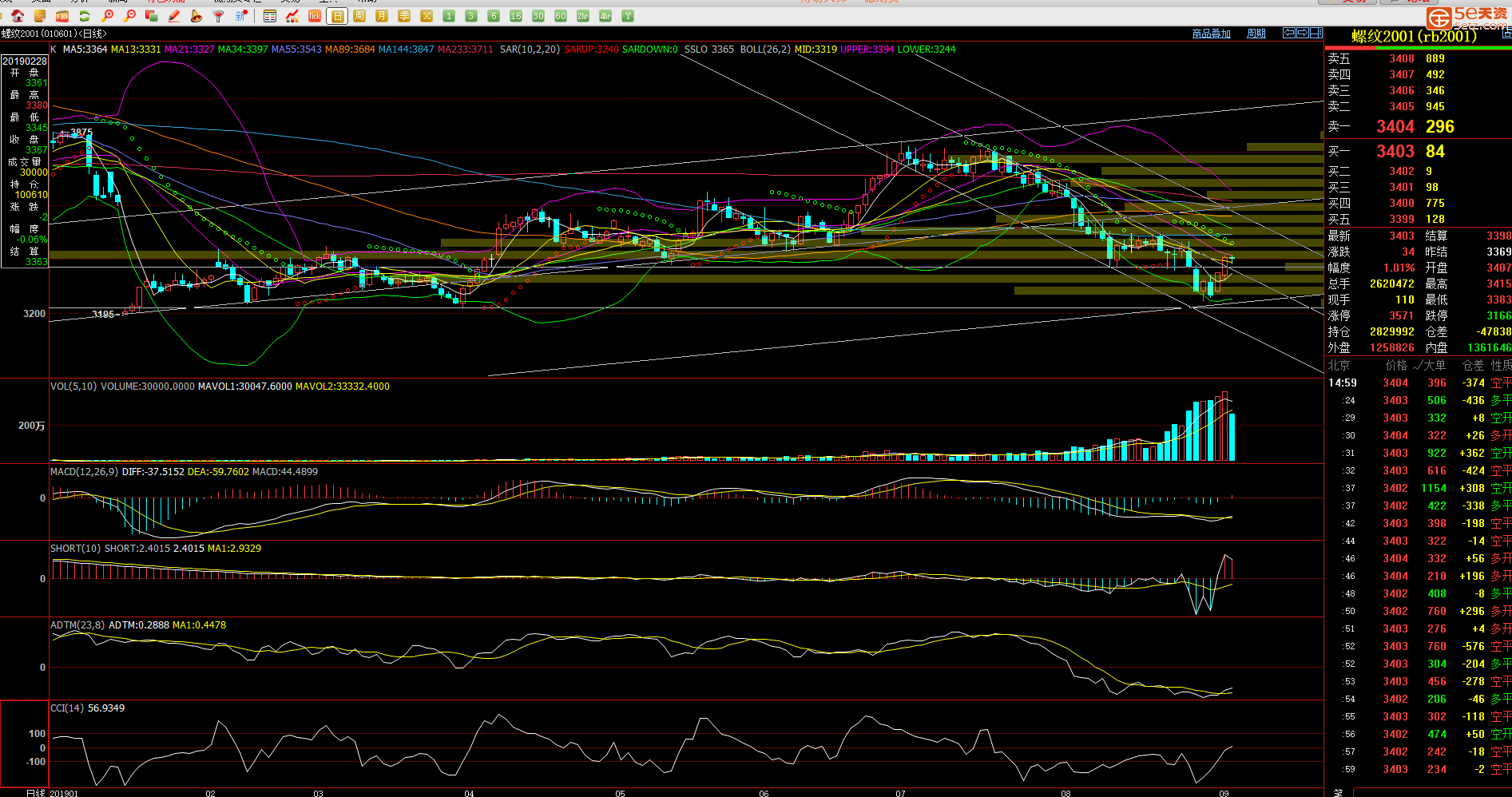Click the zoom in magnifier icon
This screenshot has width=1512, height=797.
point(107,16)
